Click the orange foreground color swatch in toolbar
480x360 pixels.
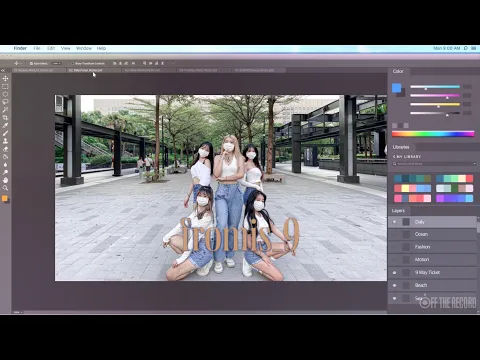[x=5, y=199]
